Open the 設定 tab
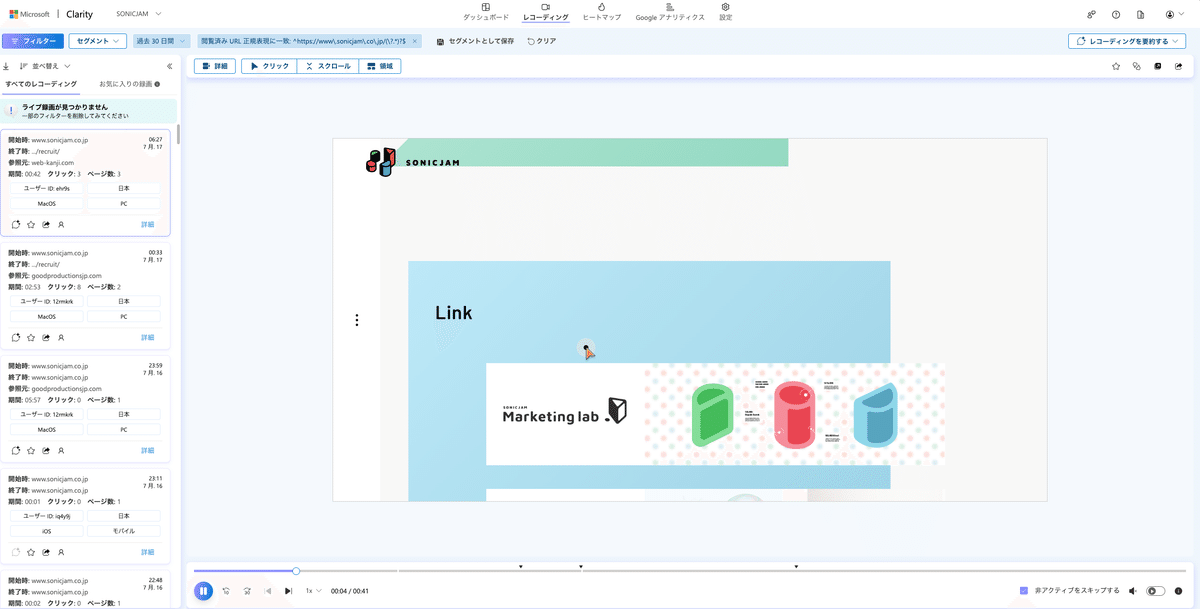 tap(726, 12)
